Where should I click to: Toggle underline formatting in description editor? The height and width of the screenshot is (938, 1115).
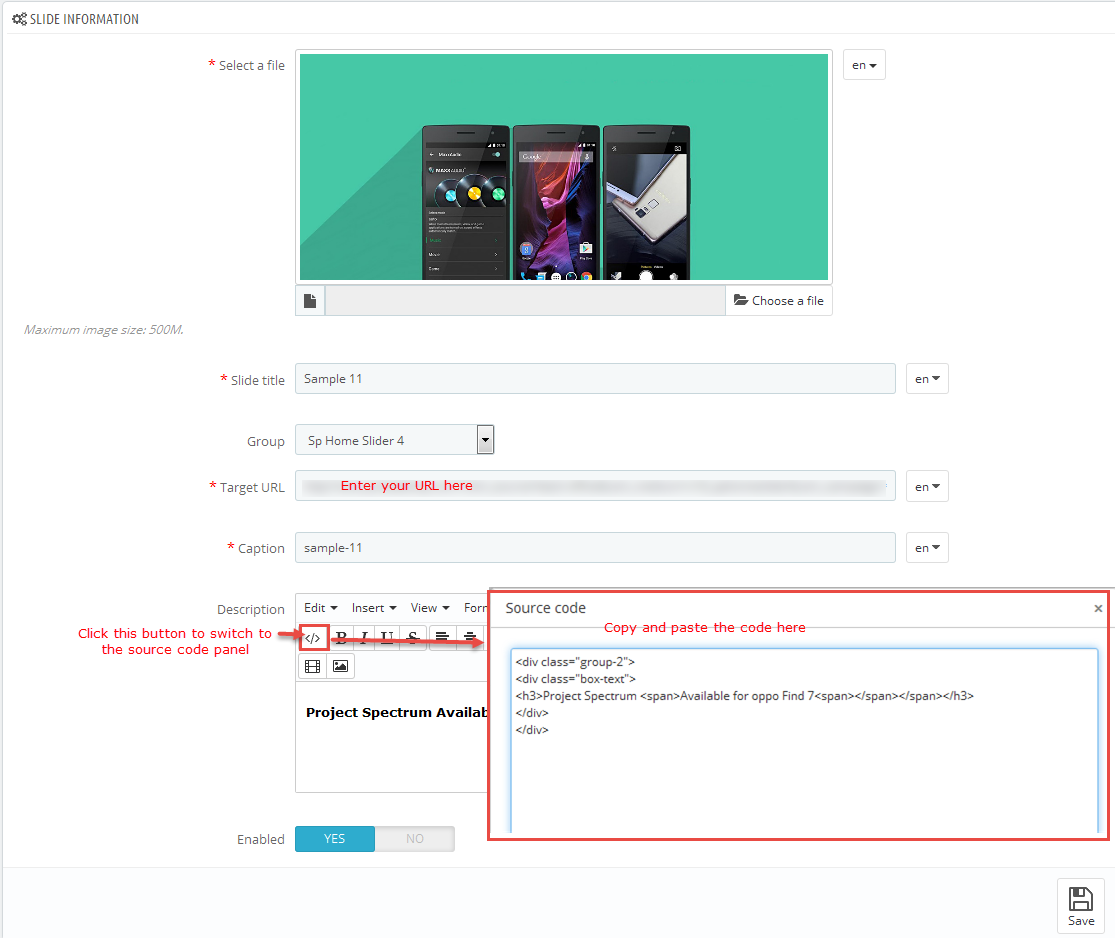(x=387, y=637)
